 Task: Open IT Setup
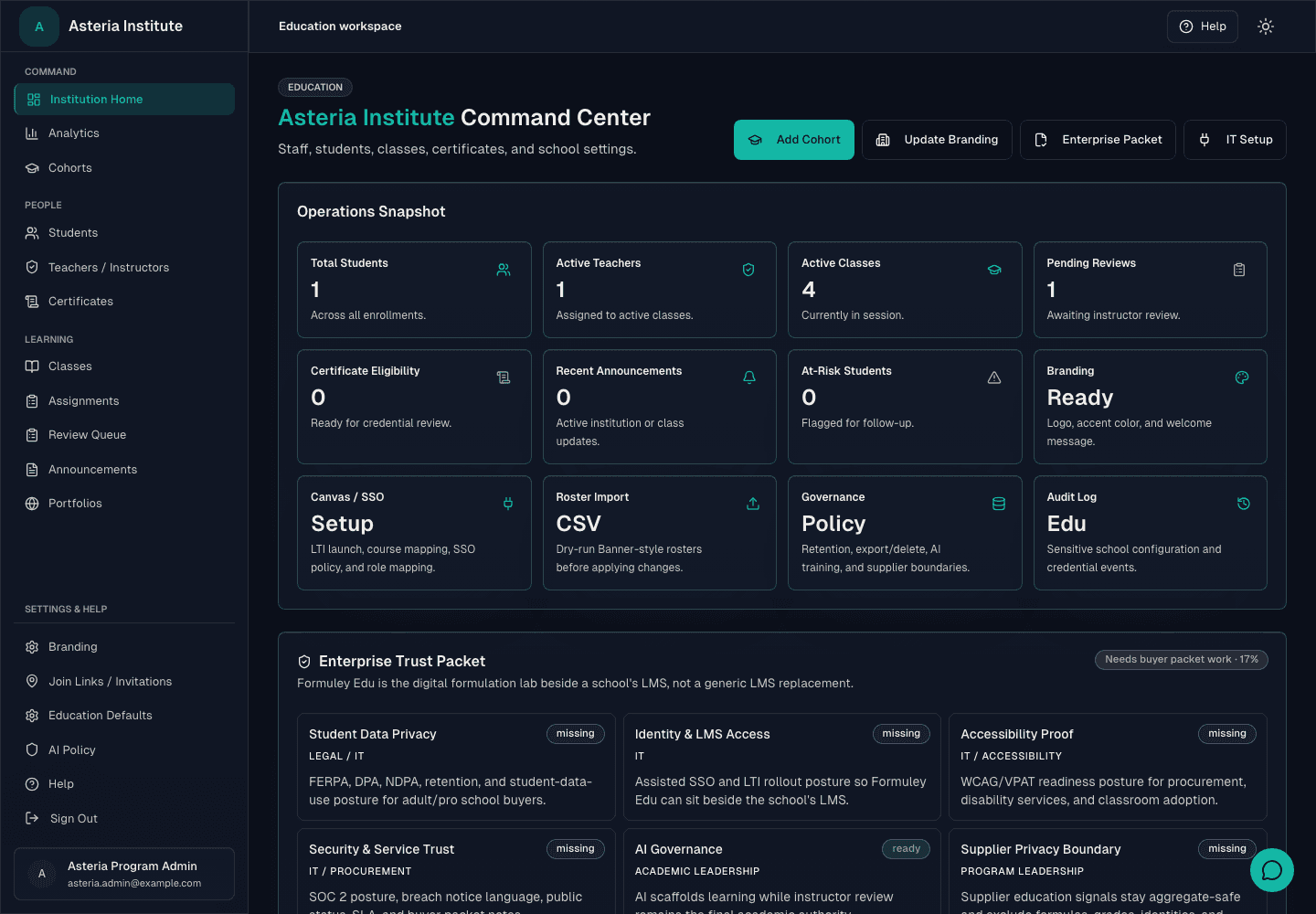click(1235, 140)
